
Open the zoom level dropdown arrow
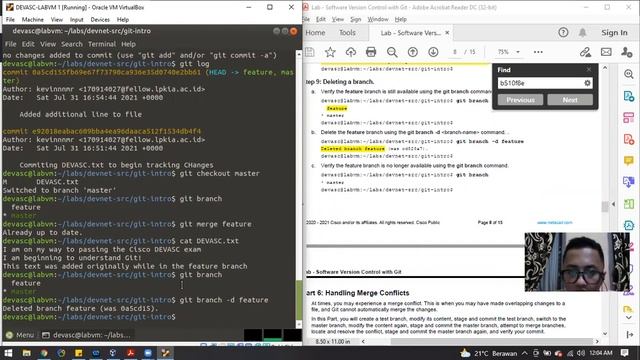point(518,52)
